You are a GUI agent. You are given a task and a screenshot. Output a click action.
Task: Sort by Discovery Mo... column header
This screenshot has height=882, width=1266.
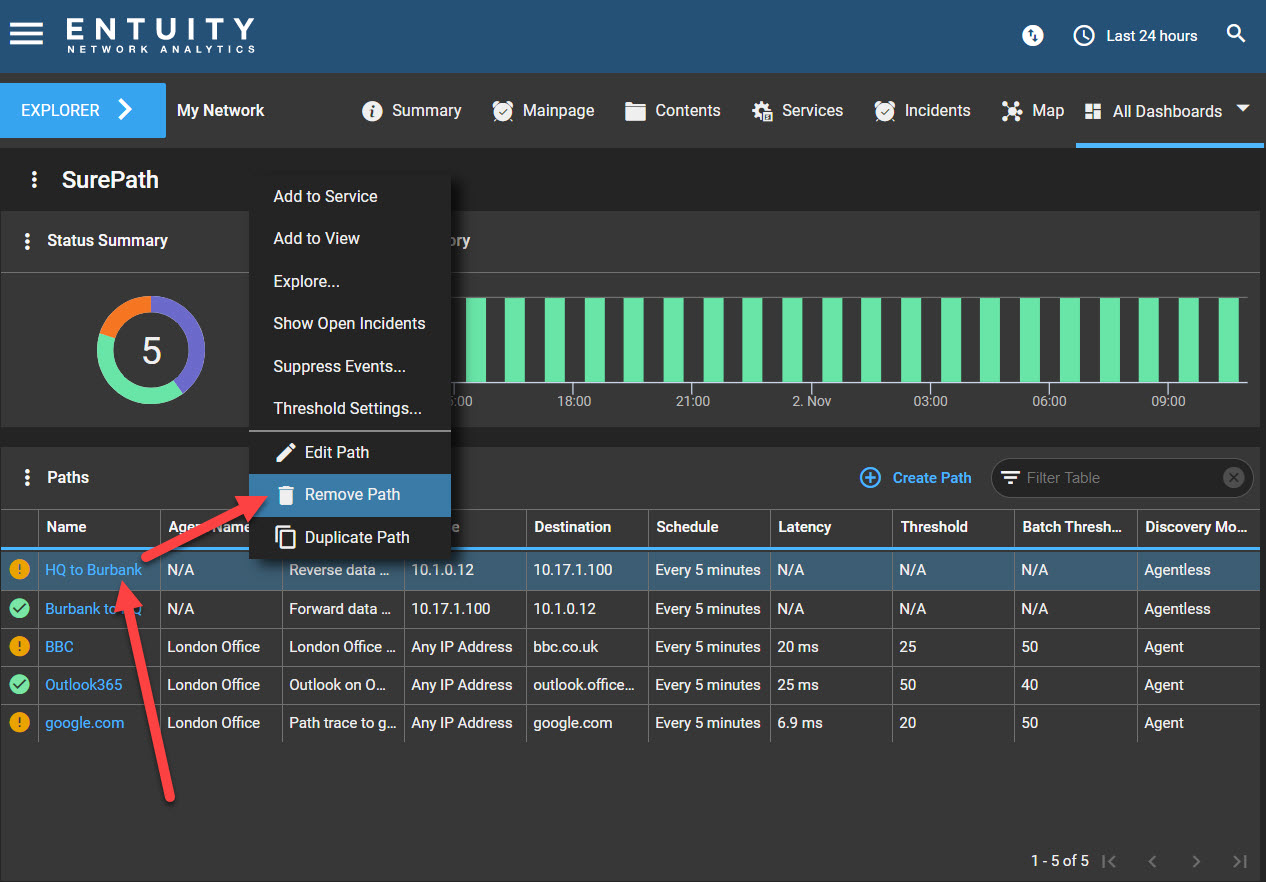point(1200,527)
